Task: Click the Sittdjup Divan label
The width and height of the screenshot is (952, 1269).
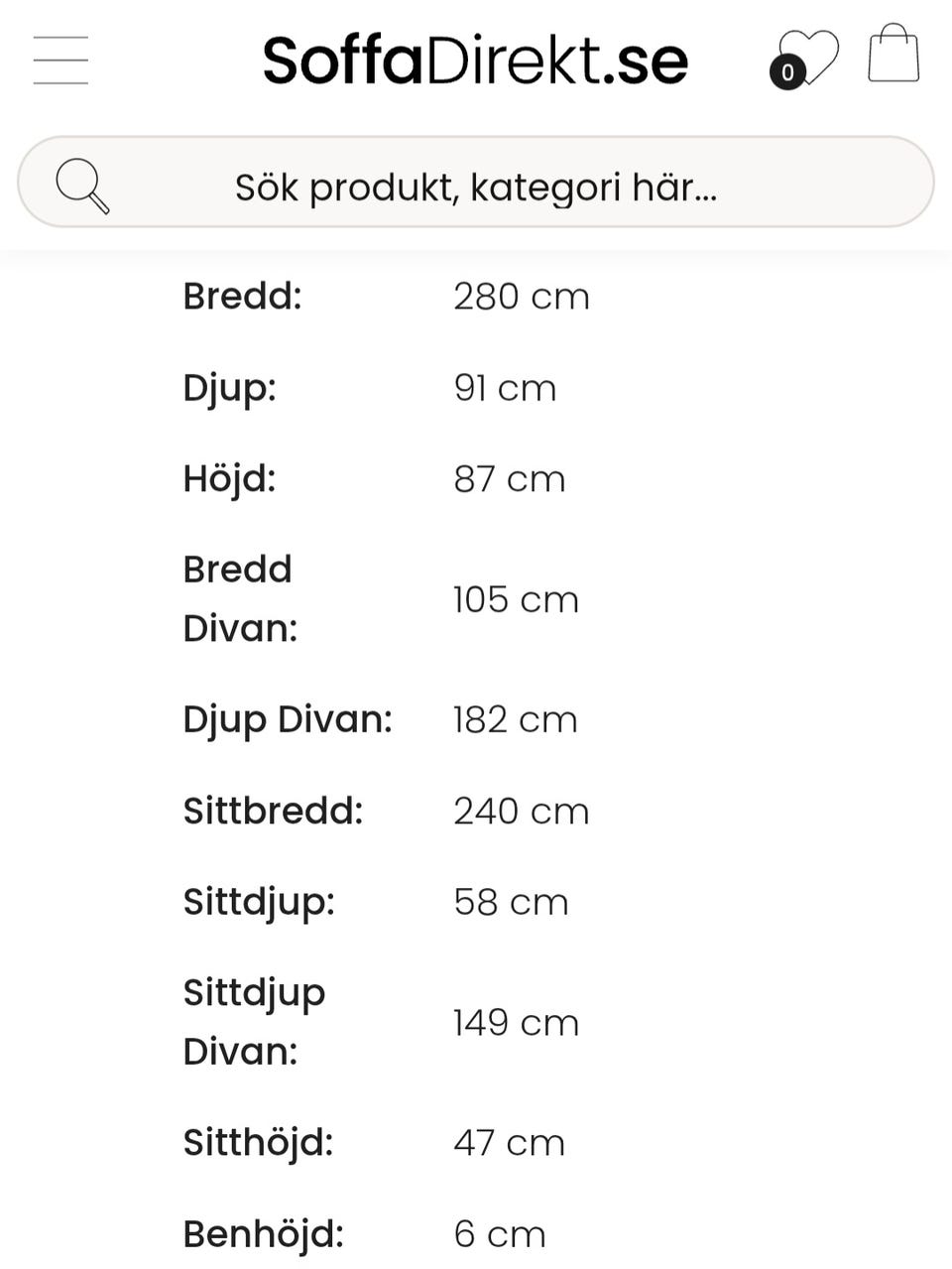Action: [x=254, y=1021]
